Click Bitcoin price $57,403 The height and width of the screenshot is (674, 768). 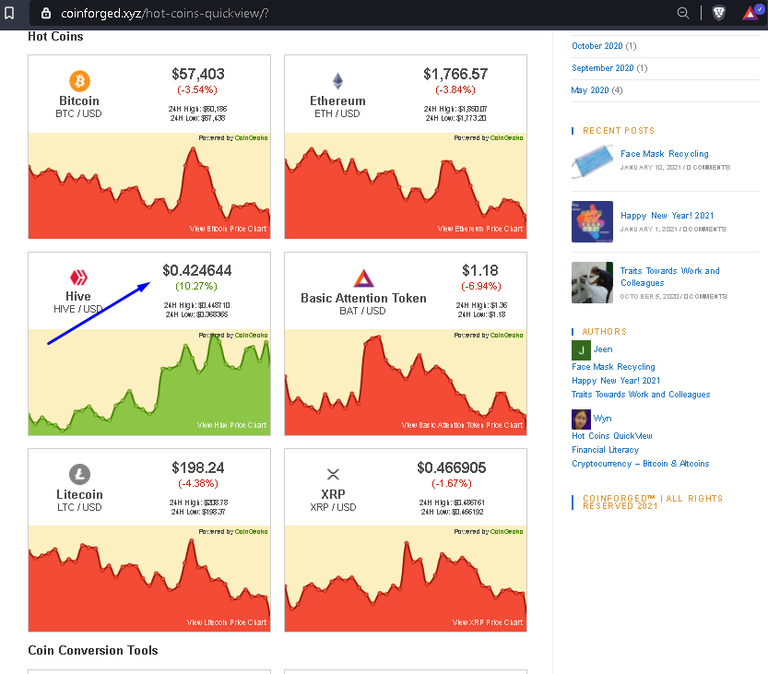[198, 74]
